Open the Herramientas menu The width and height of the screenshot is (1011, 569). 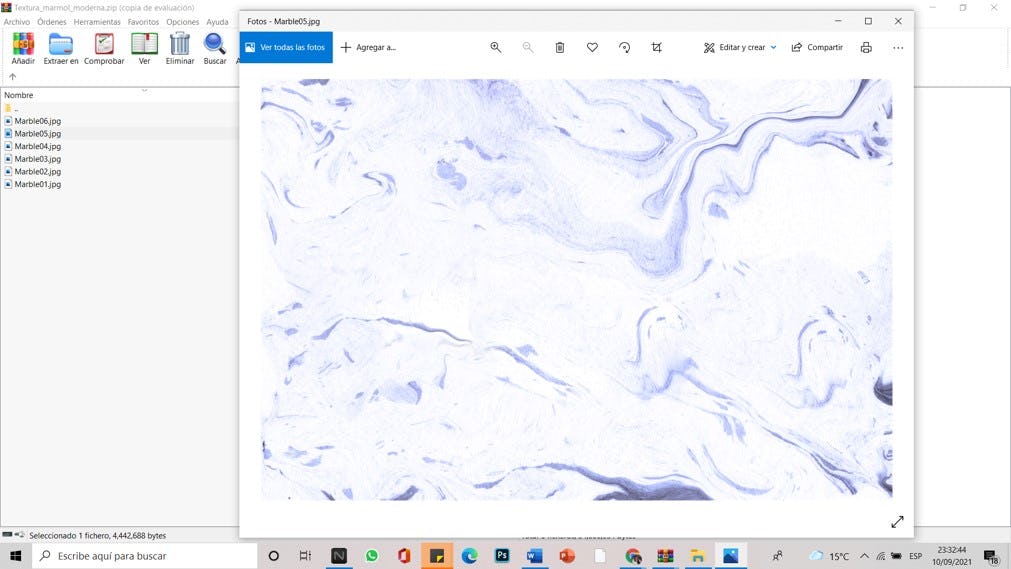click(x=97, y=22)
